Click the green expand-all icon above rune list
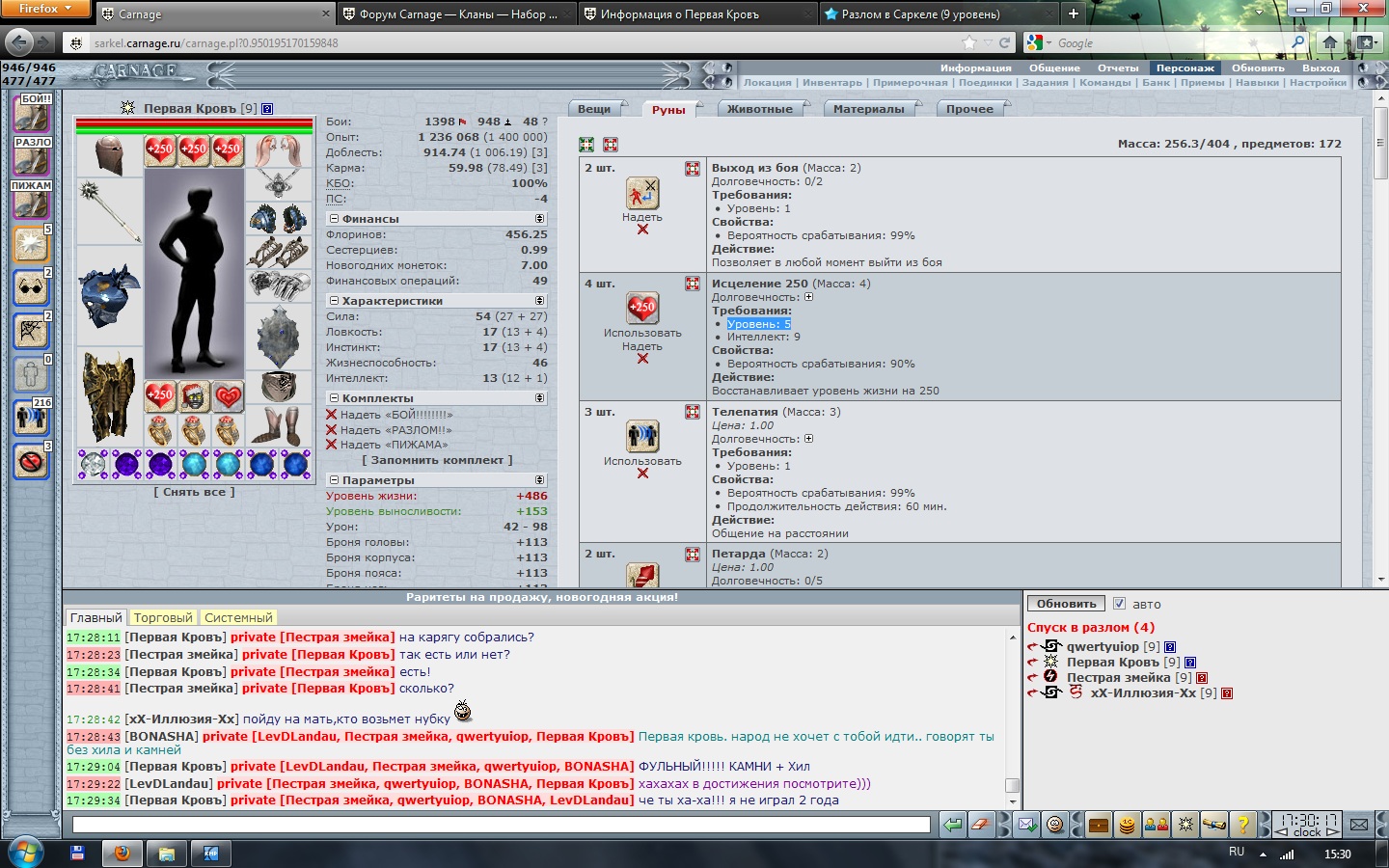1389x868 pixels. click(x=586, y=145)
